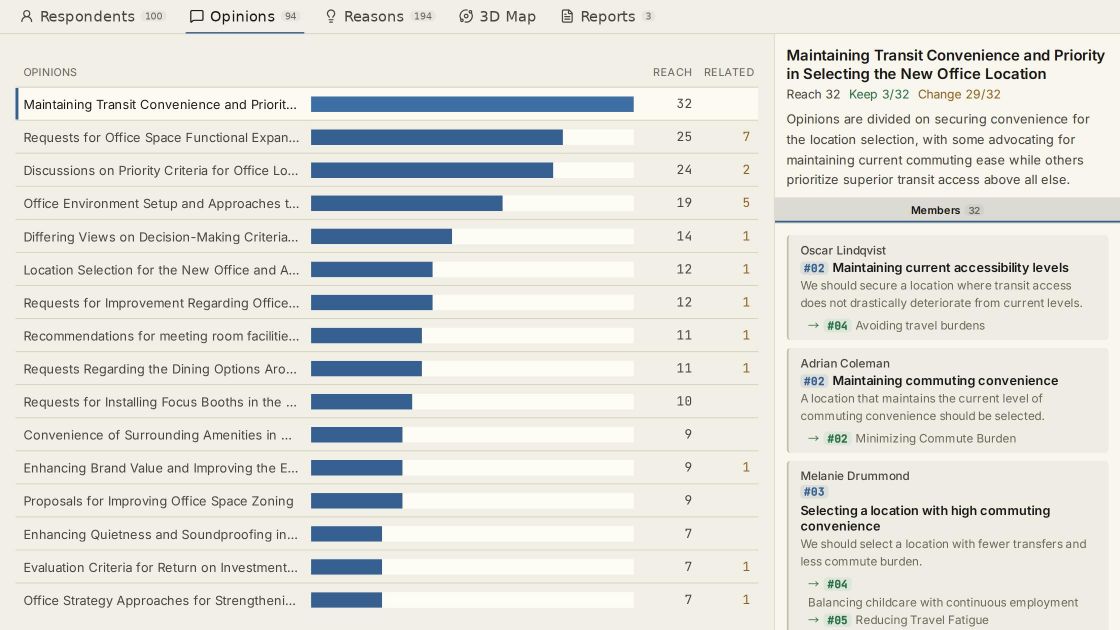Select Discussions on Priority Criteria row
The height and width of the screenshot is (630, 1120).
387,170
